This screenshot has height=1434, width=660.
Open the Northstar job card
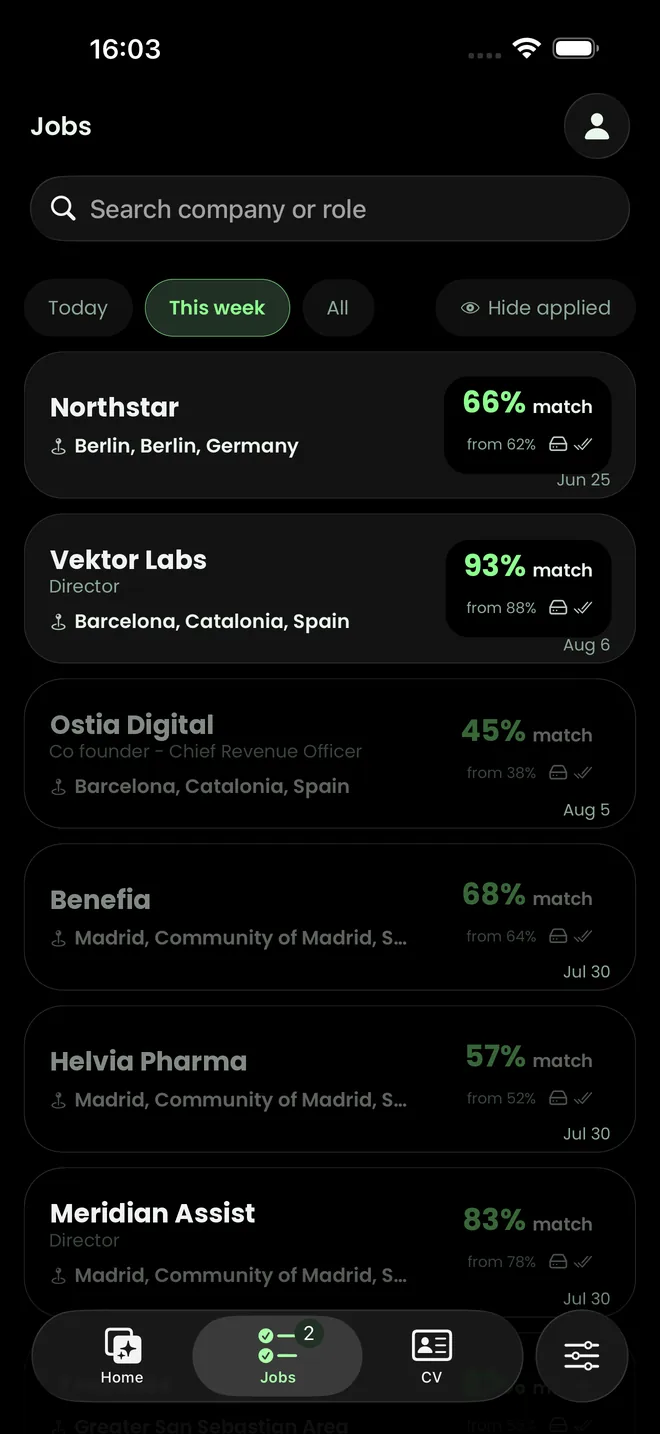[x=330, y=425]
